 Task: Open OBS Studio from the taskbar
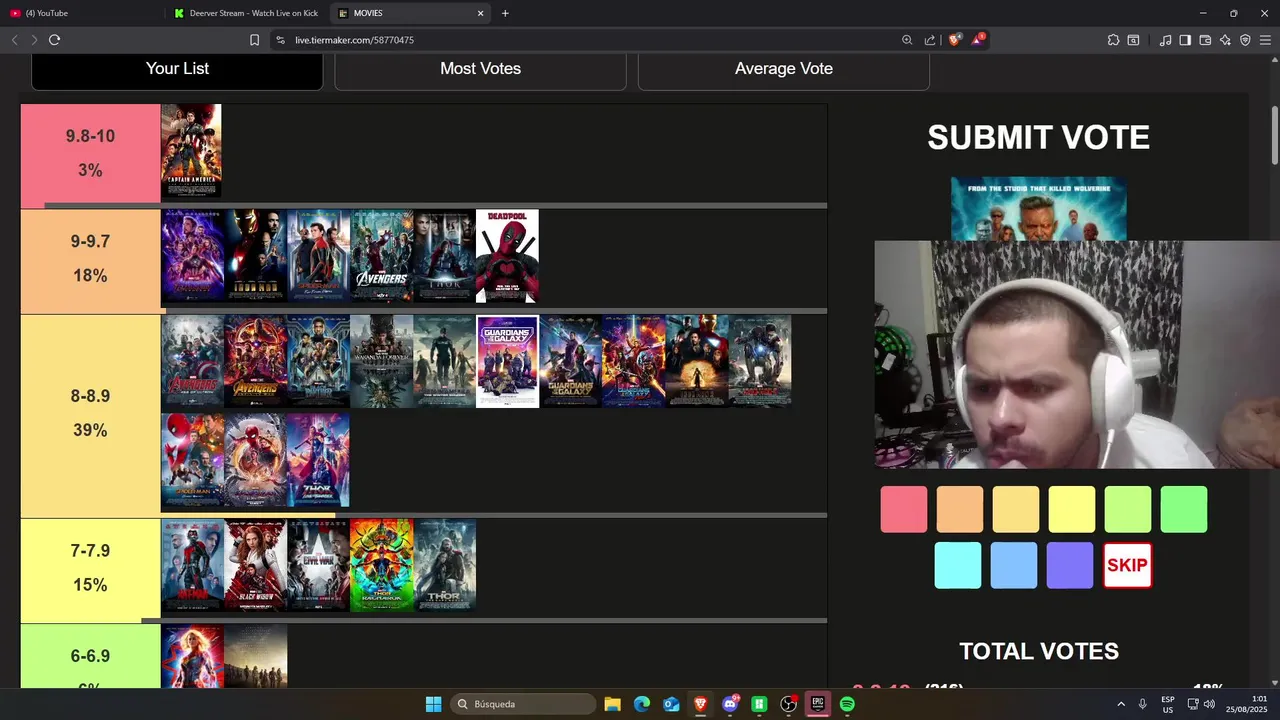[x=788, y=704]
